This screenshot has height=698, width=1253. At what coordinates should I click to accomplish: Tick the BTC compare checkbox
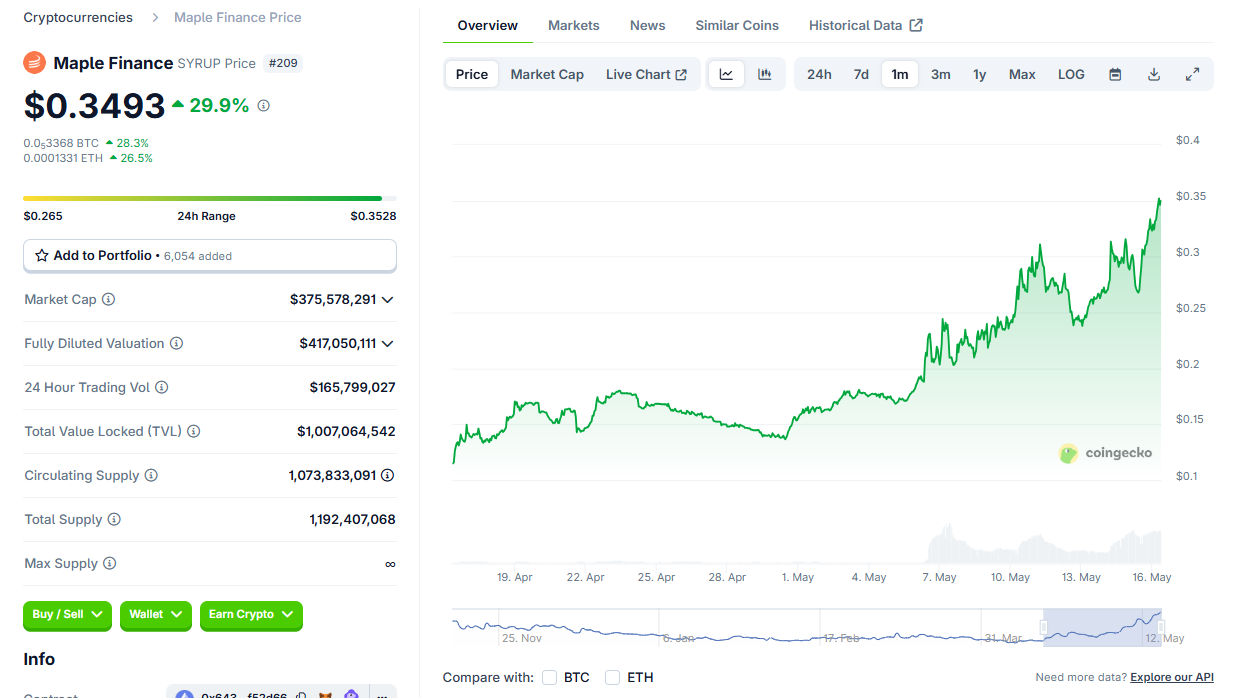coord(549,677)
